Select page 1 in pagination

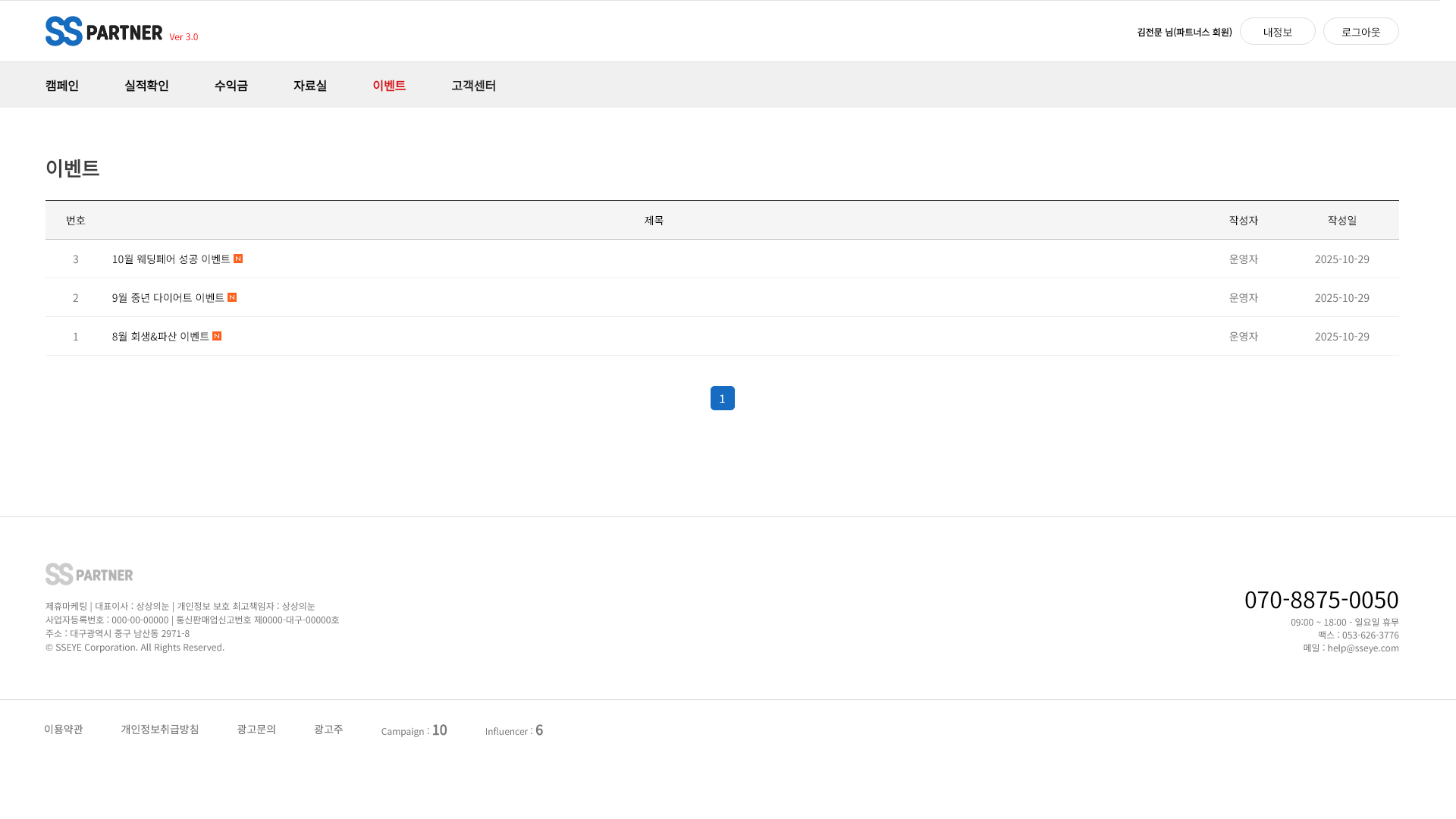point(722,398)
